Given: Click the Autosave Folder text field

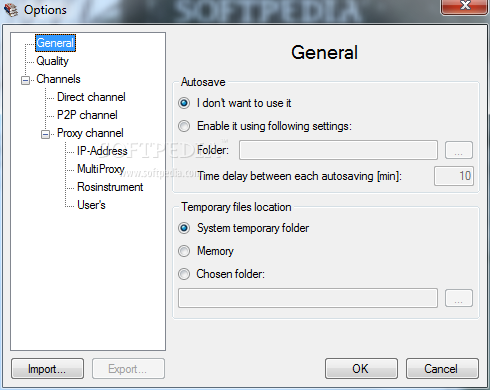Looking at the screenshot, I should [338, 150].
